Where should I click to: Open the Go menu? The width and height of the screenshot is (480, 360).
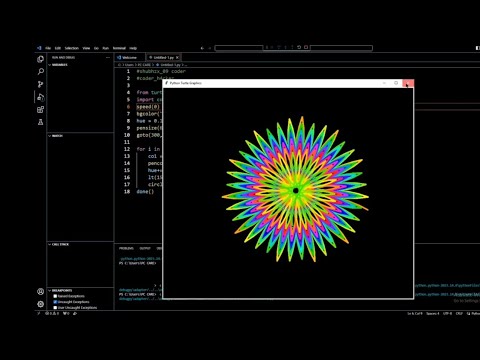coord(96,48)
